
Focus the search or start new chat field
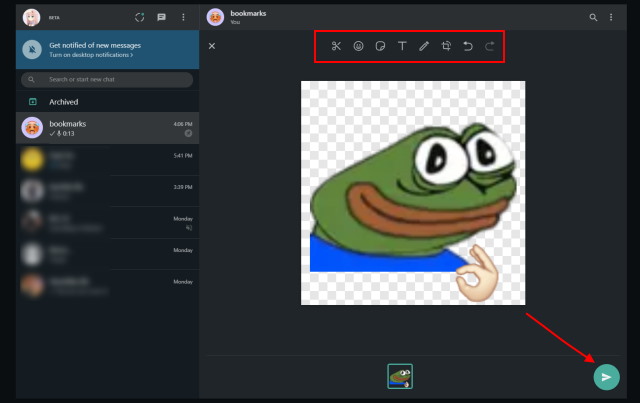[107, 80]
